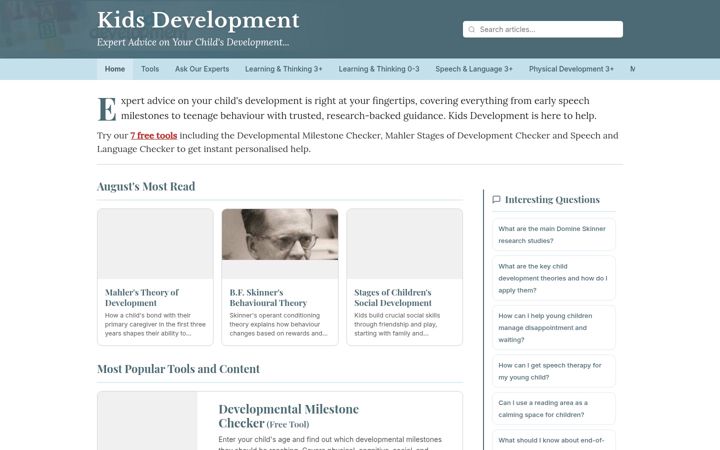Open Learning & Thinking 0-3 section
The image size is (720, 450).
tap(379, 69)
